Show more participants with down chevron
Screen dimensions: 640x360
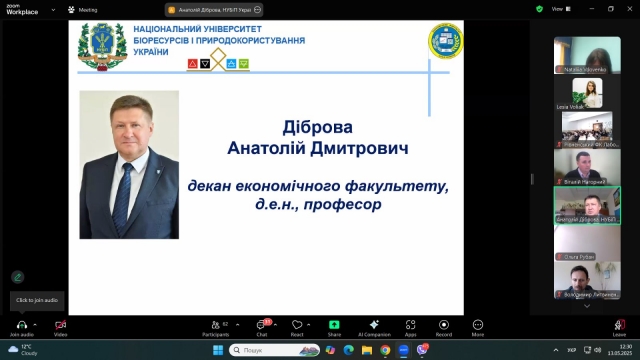(587, 306)
